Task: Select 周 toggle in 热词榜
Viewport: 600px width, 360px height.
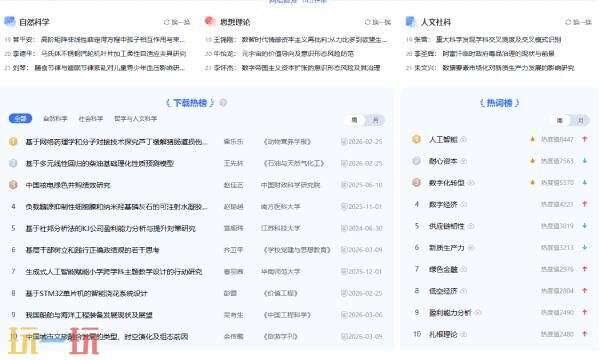Action: click(560, 121)
